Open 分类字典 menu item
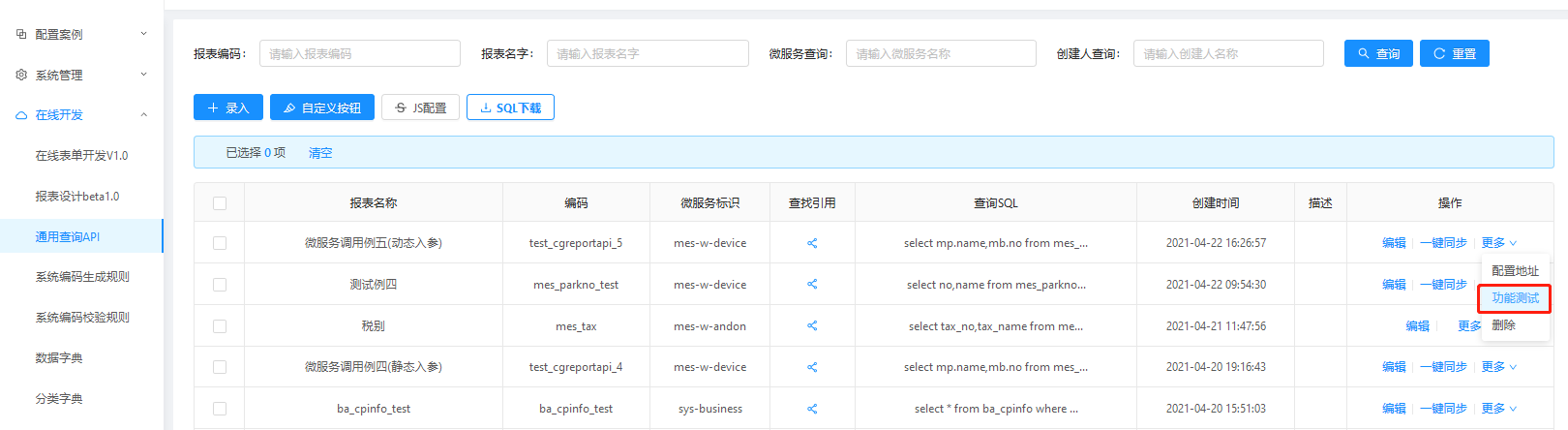The image size is (1568, 430). pyautogui.click(x=81, y=399)
